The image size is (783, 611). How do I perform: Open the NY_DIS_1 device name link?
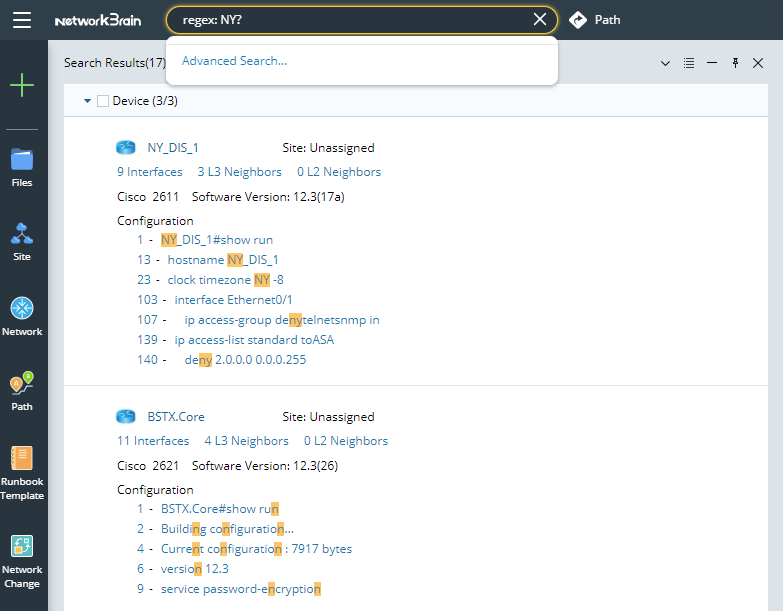[x=173, y=148]
